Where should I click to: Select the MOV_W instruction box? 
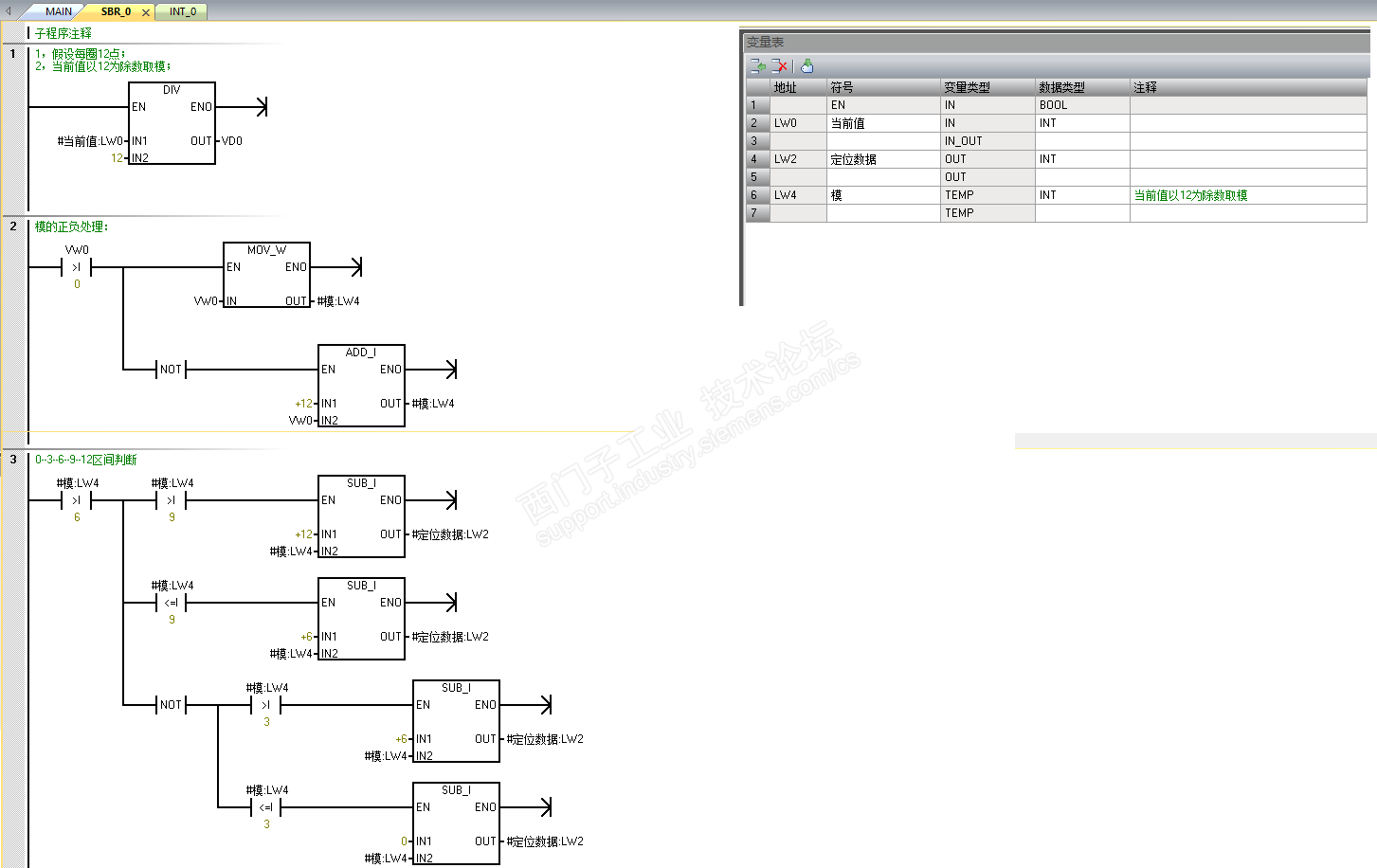pyautogui.click(x=266, y=275)
